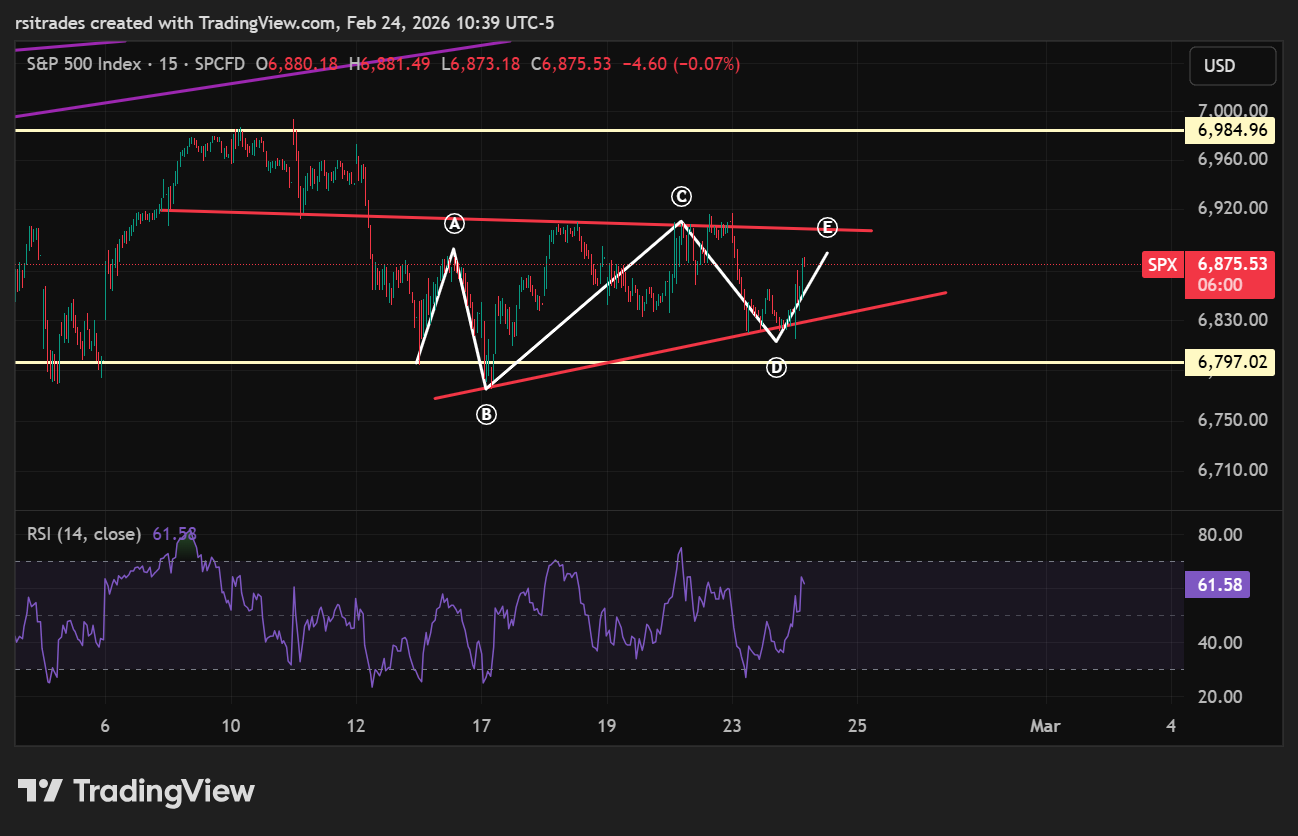Click the 6,750.00 price axis label
This screenshot has width=1298, height=836.
pyautogui.click(x=1232, y=420)
